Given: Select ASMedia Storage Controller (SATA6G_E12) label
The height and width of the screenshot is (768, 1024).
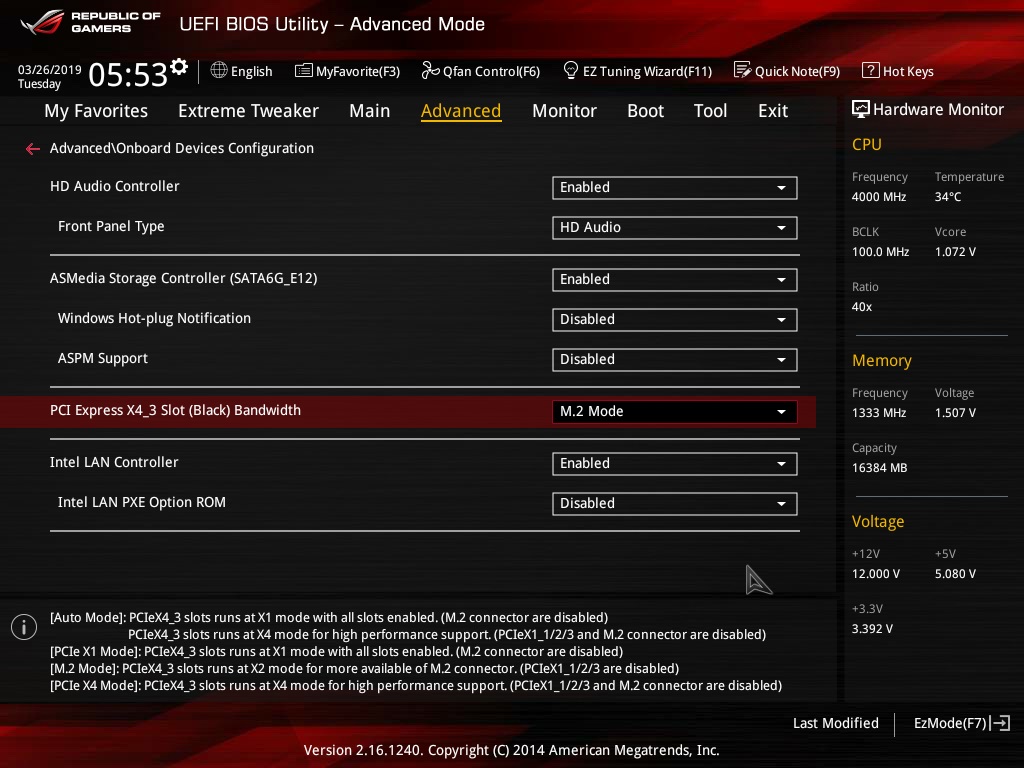Looking at the screenshot, I should (x=184, y=278).
